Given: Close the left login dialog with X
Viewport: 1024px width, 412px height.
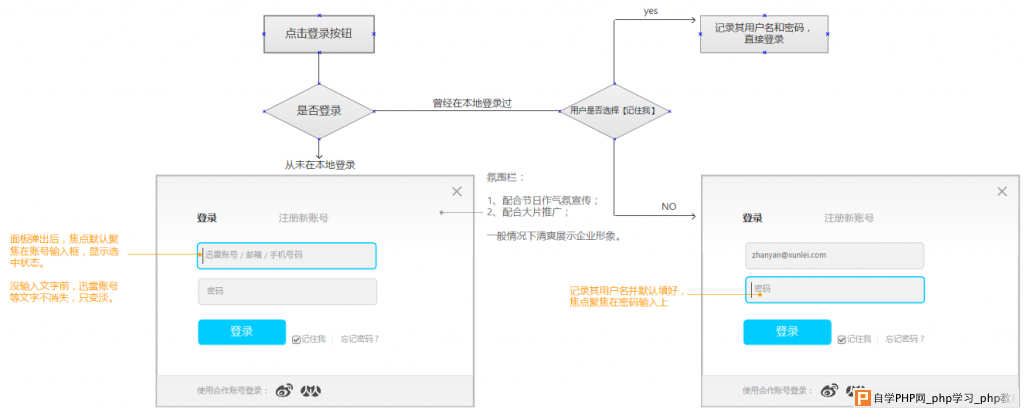Looking at the screenshot, I should click(x=457, y=191).
